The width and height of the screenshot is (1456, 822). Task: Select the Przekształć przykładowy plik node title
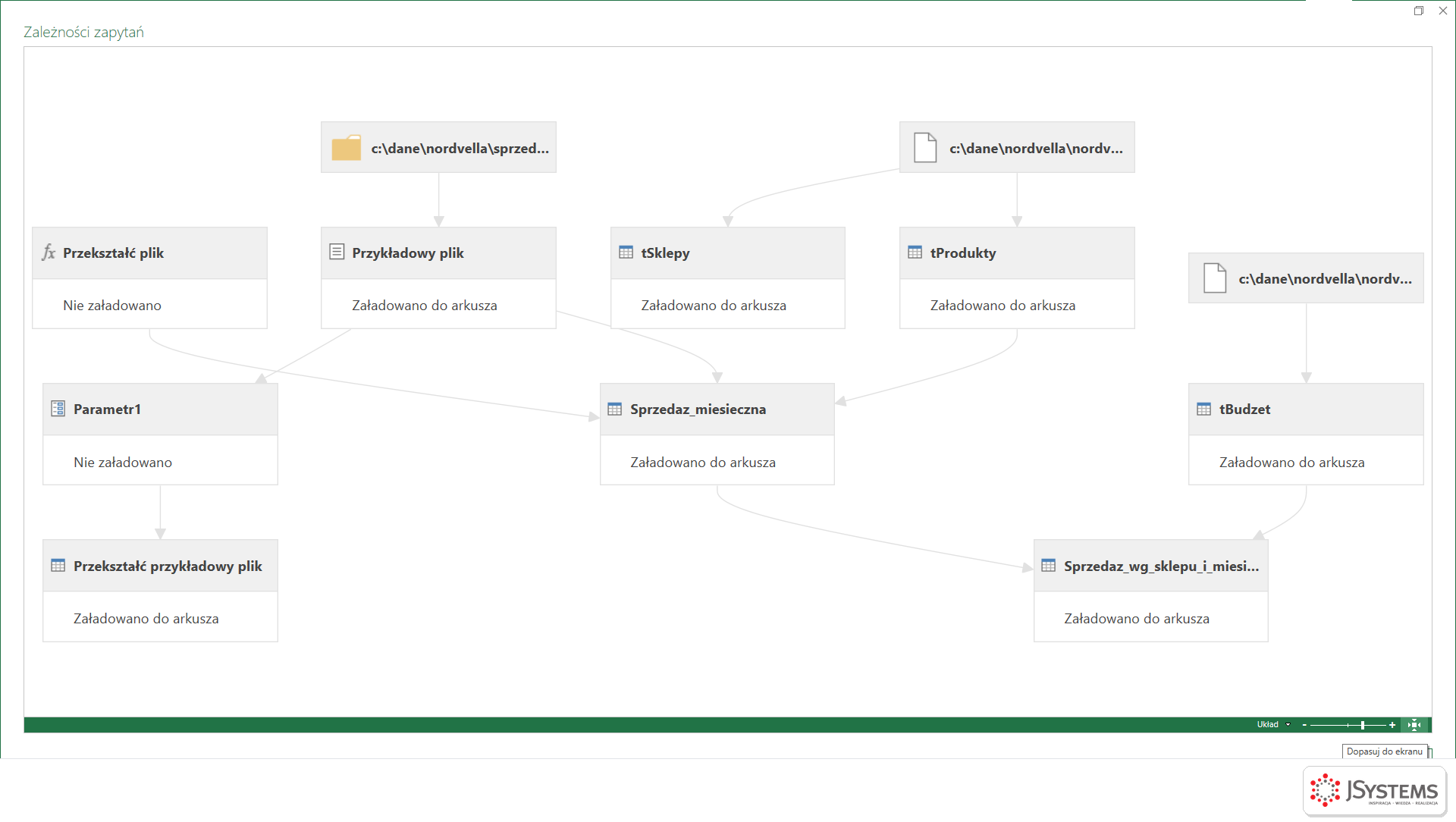coord(168,566)
